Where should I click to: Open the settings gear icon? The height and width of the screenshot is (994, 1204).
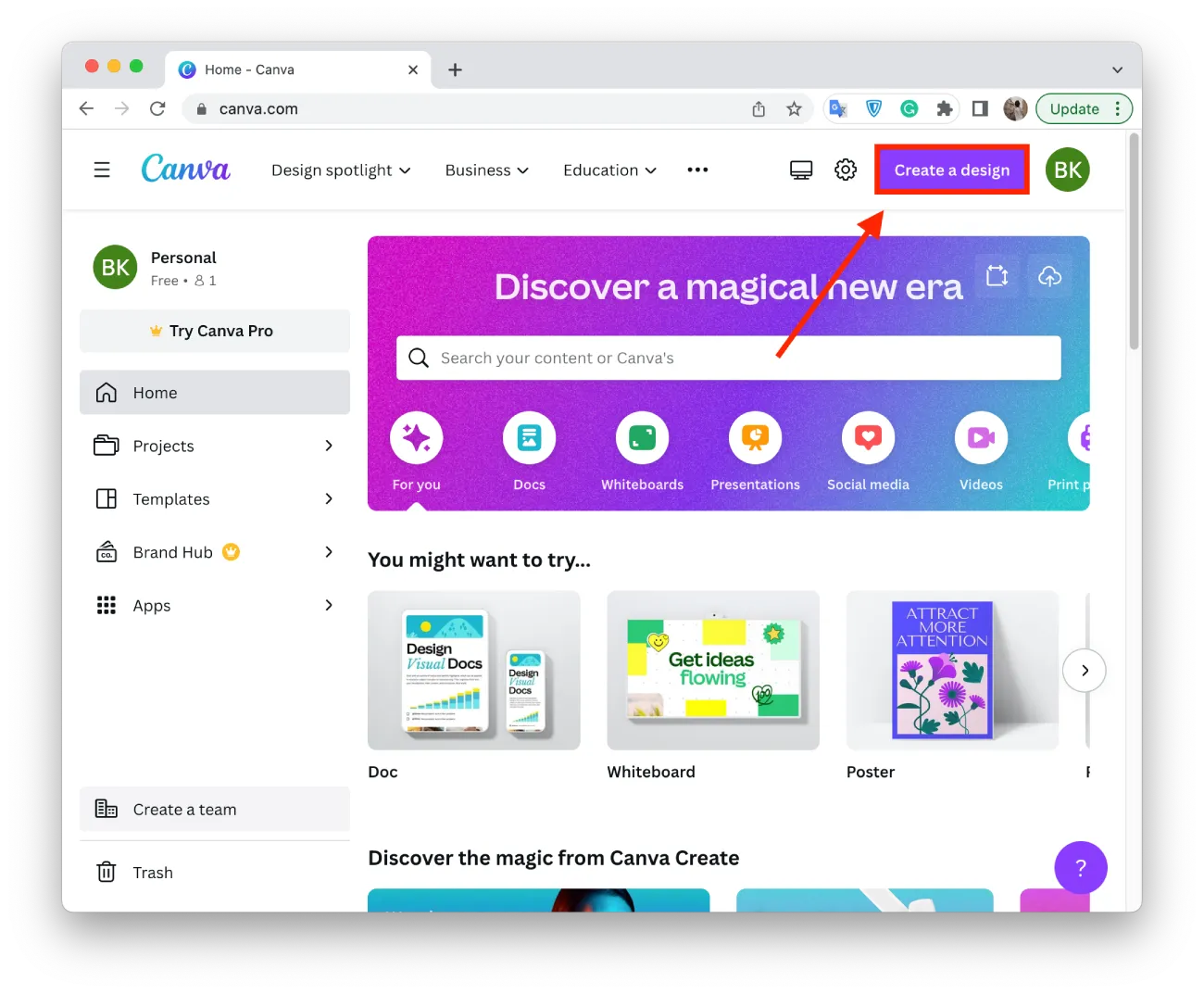click(x=846, y=170)
